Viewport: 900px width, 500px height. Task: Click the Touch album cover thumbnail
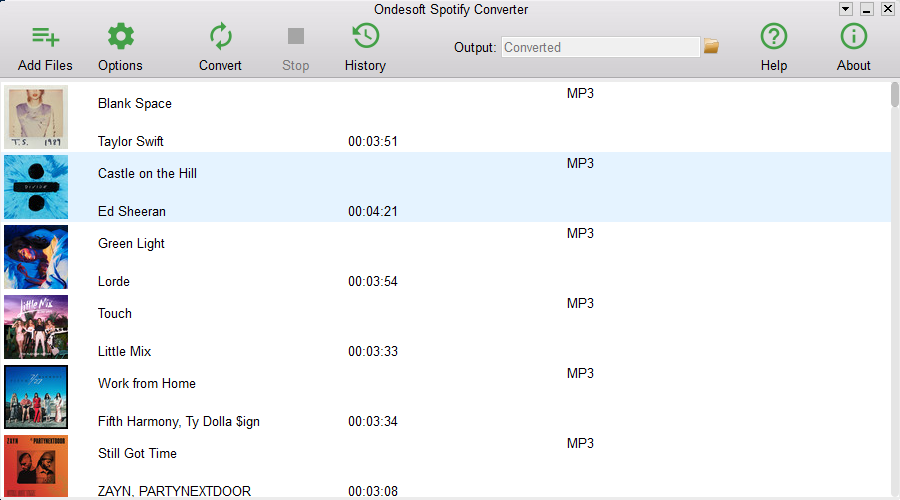pos(36,327)
